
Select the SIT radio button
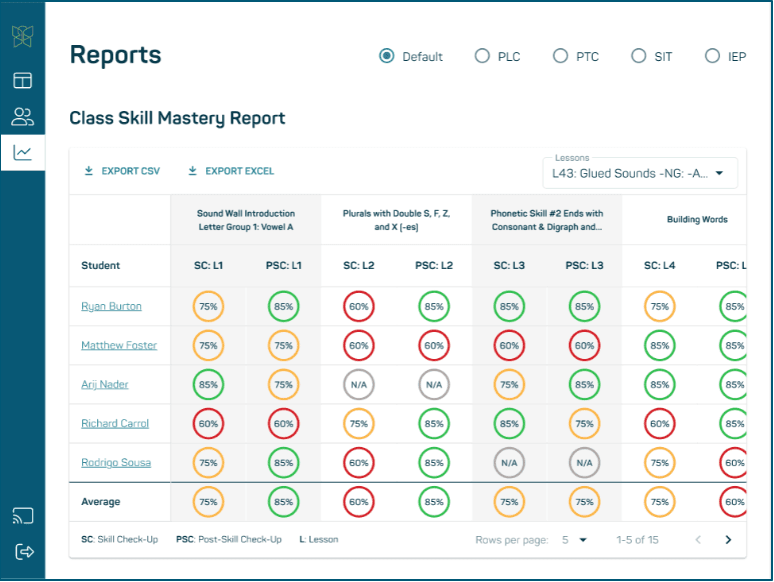coord(638,56)
